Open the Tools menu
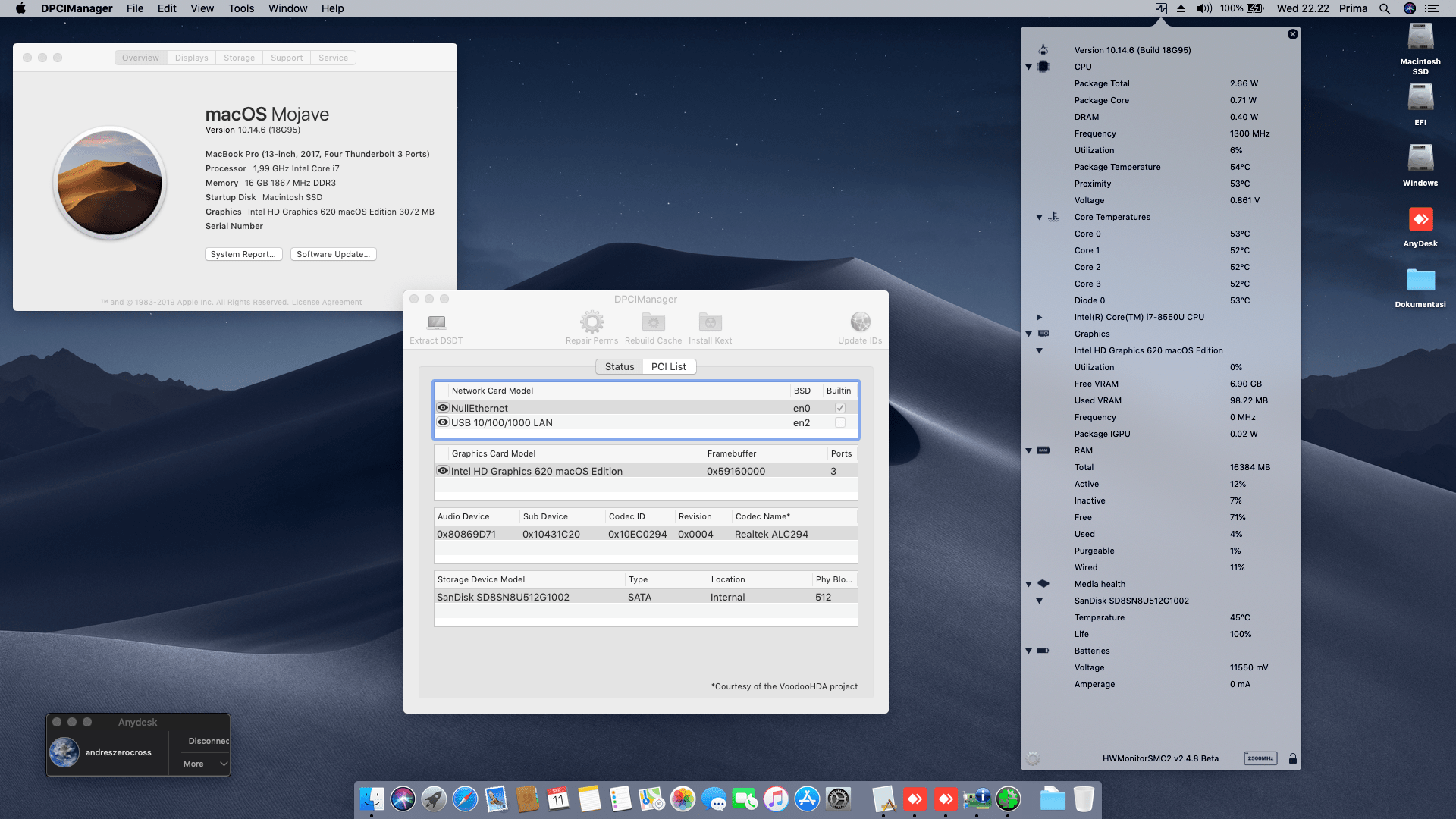This screenshot has width=1456, height=819. (x=241, y=8)
